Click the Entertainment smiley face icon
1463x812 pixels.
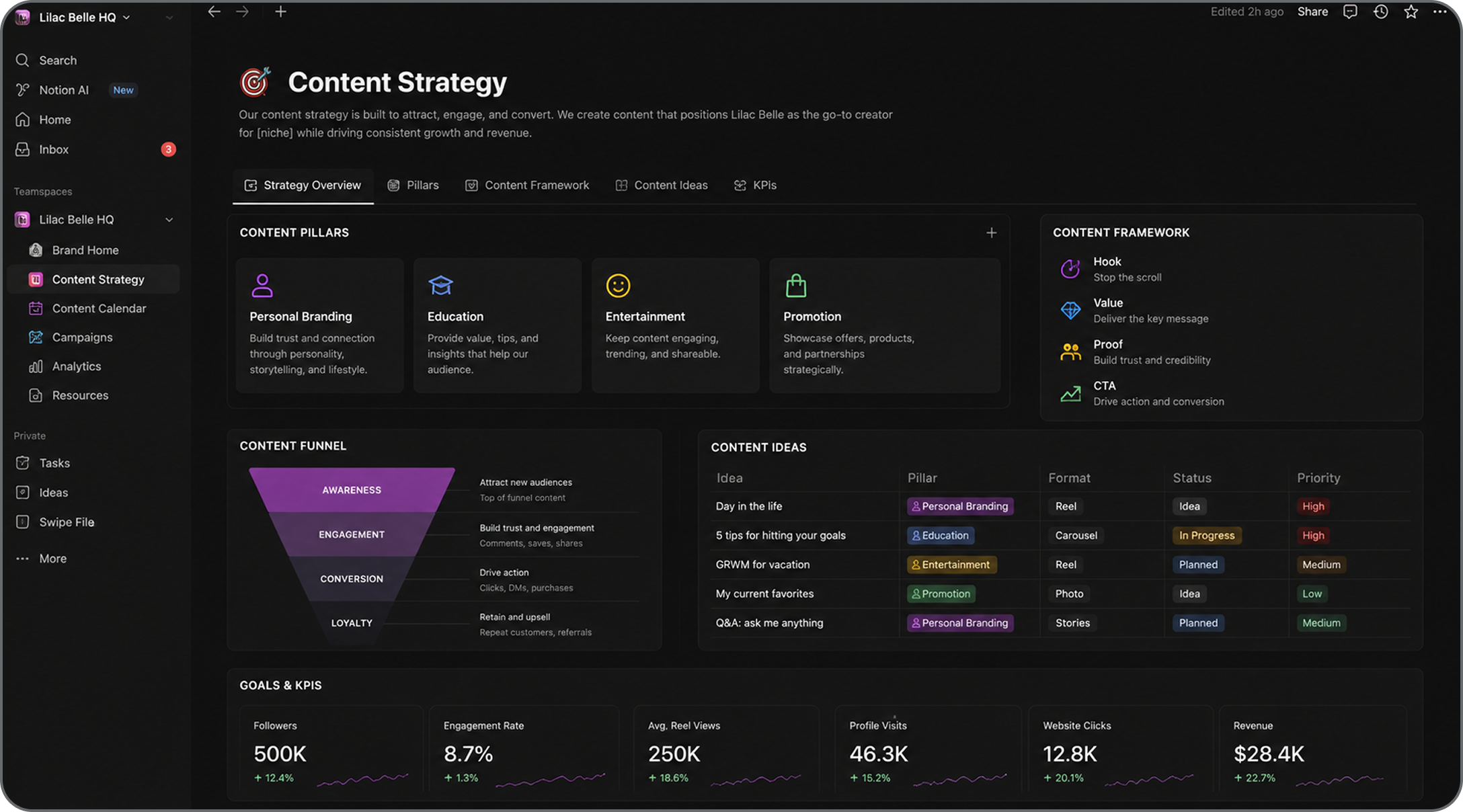click(x=618, y=285)
